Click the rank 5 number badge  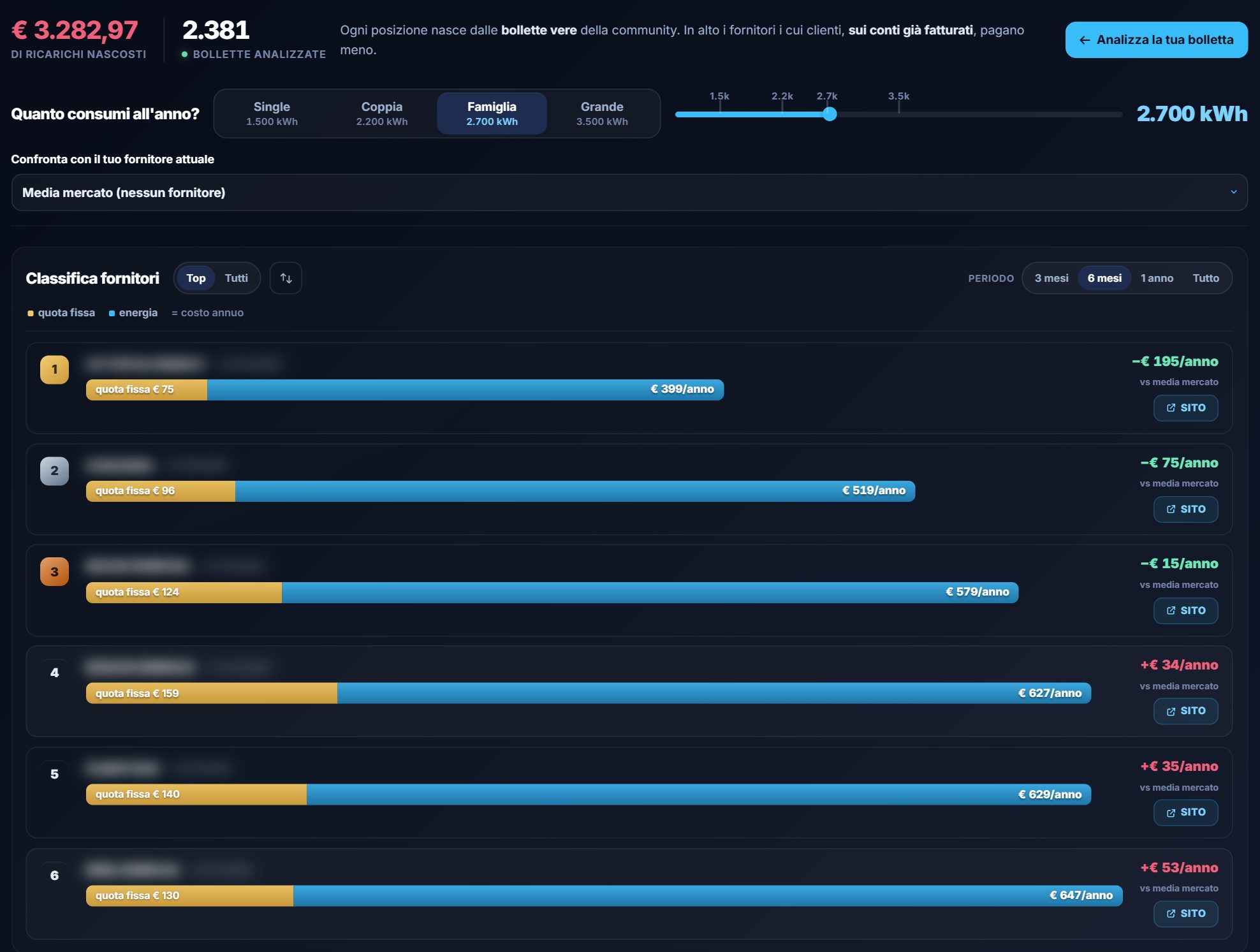point(54,774)
